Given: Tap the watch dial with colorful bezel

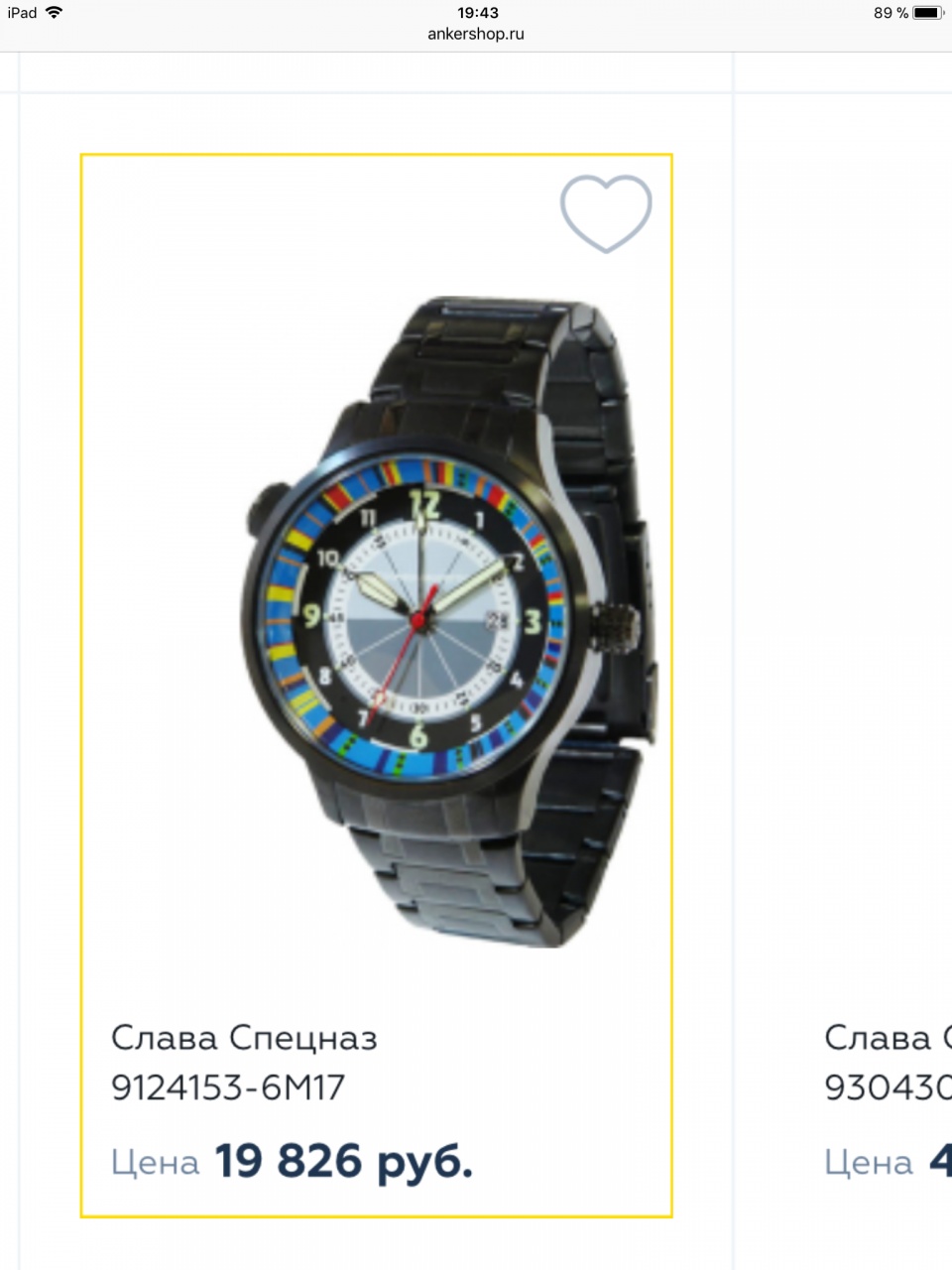Looking at the screenshot, I should (420, 621).
